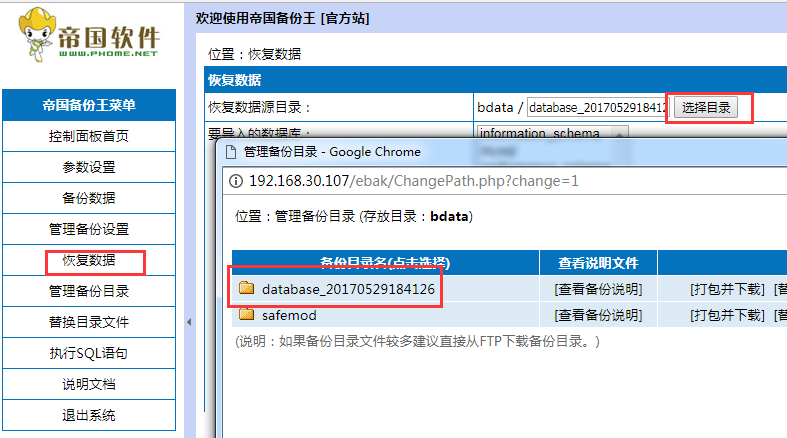Click the 选择目录 button
Image resolution: width=787 pixels, height=438 pixels.
click(x=706, y=107)
